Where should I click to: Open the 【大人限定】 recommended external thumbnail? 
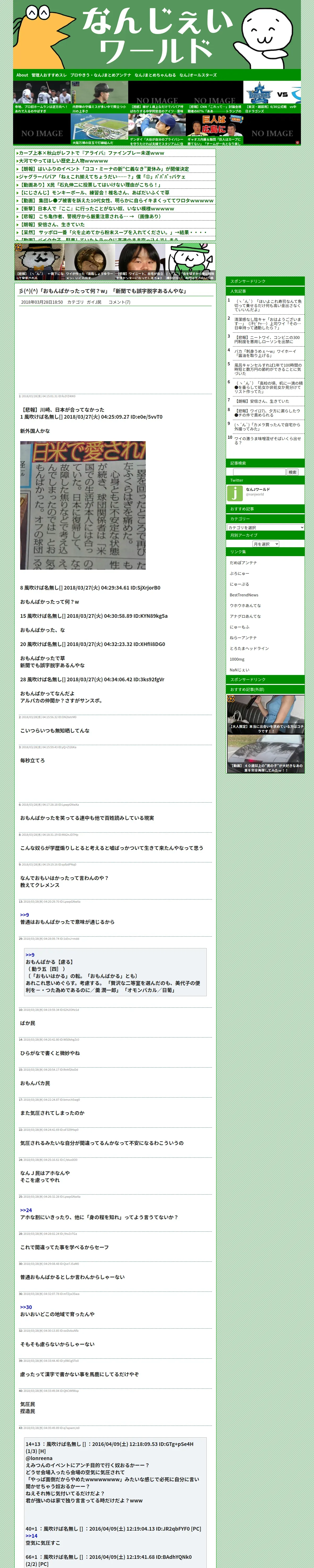(x=265, y=714)
